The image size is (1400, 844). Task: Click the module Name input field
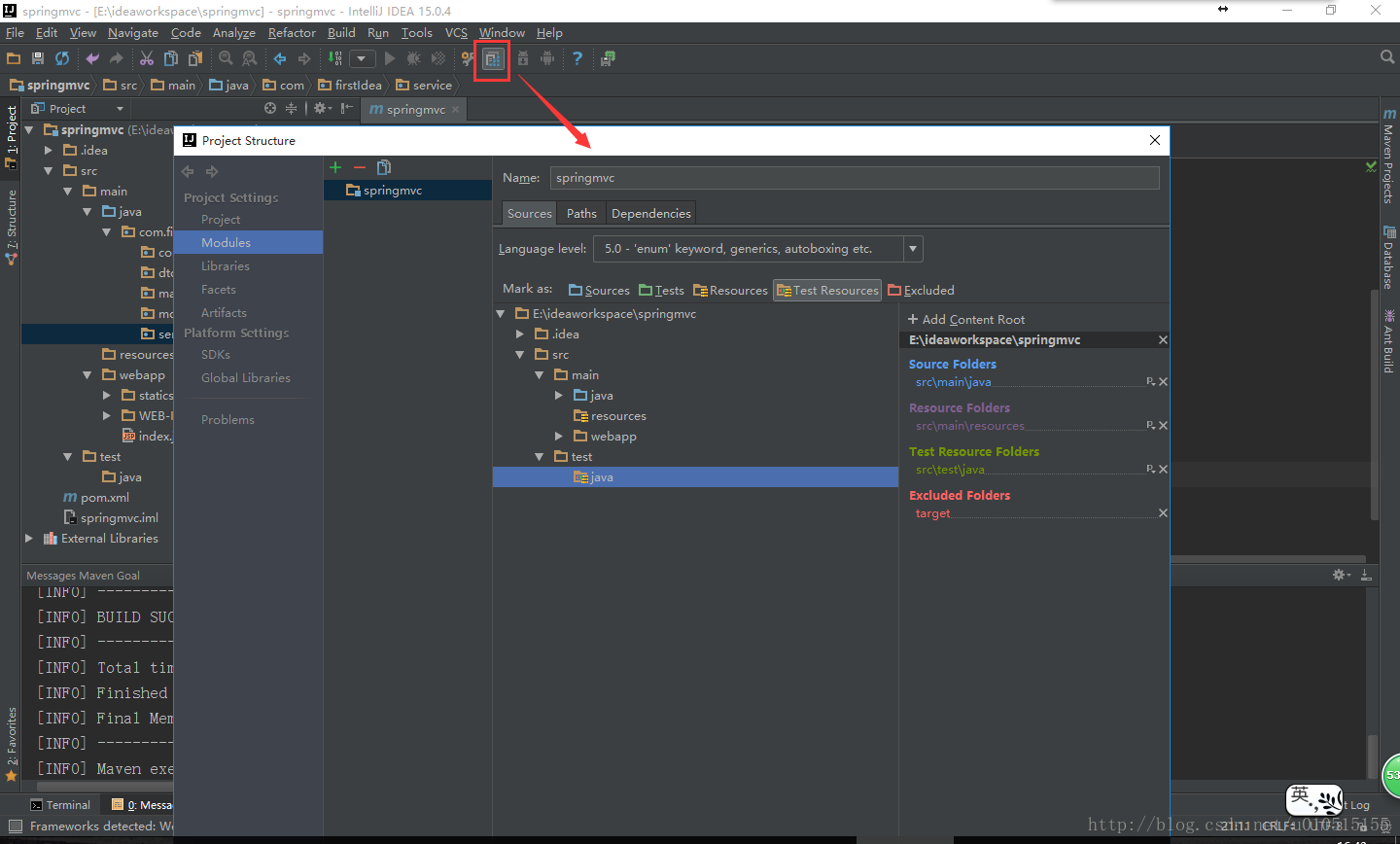855,178
